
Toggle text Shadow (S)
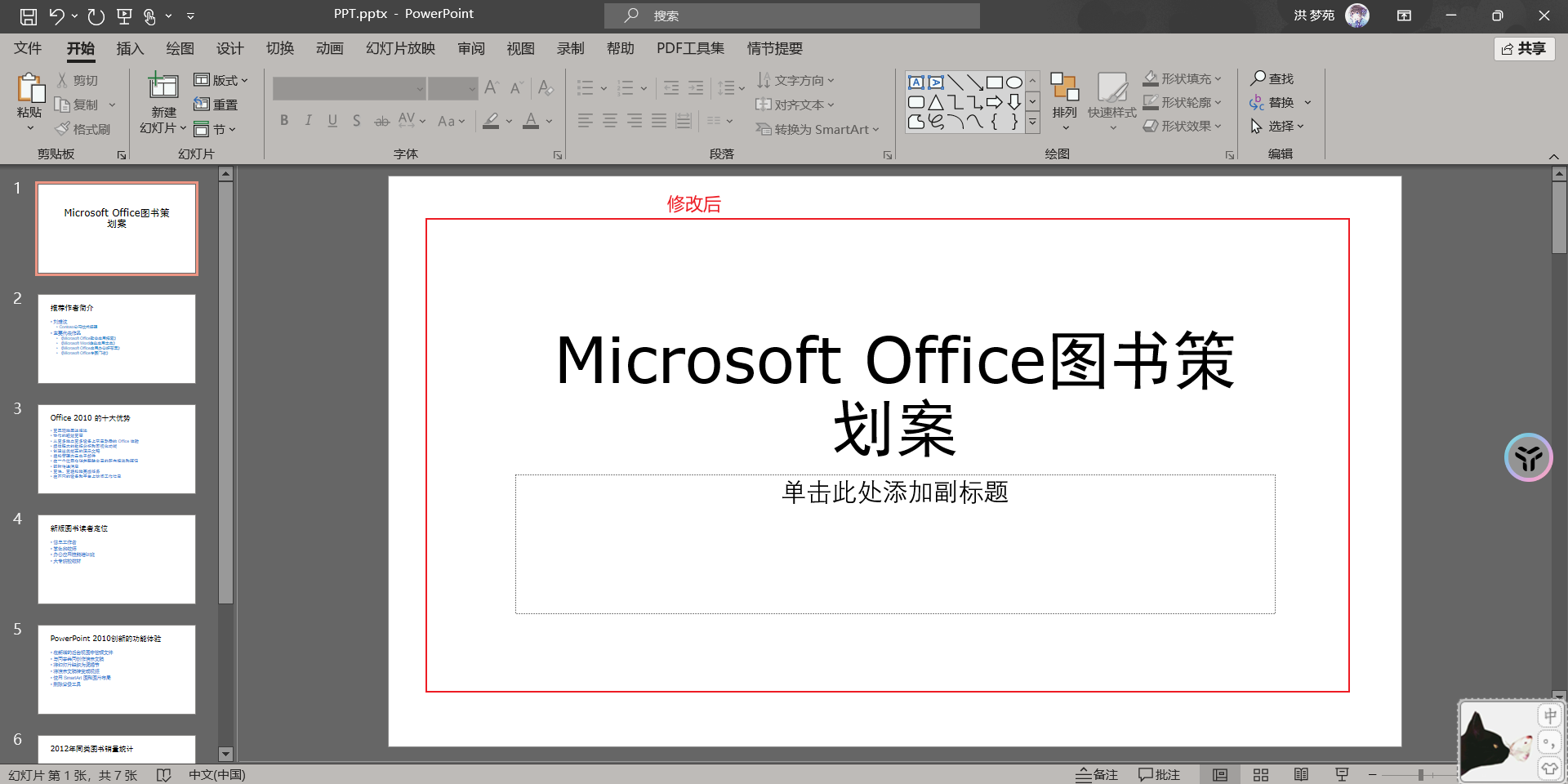click(356, 121)
